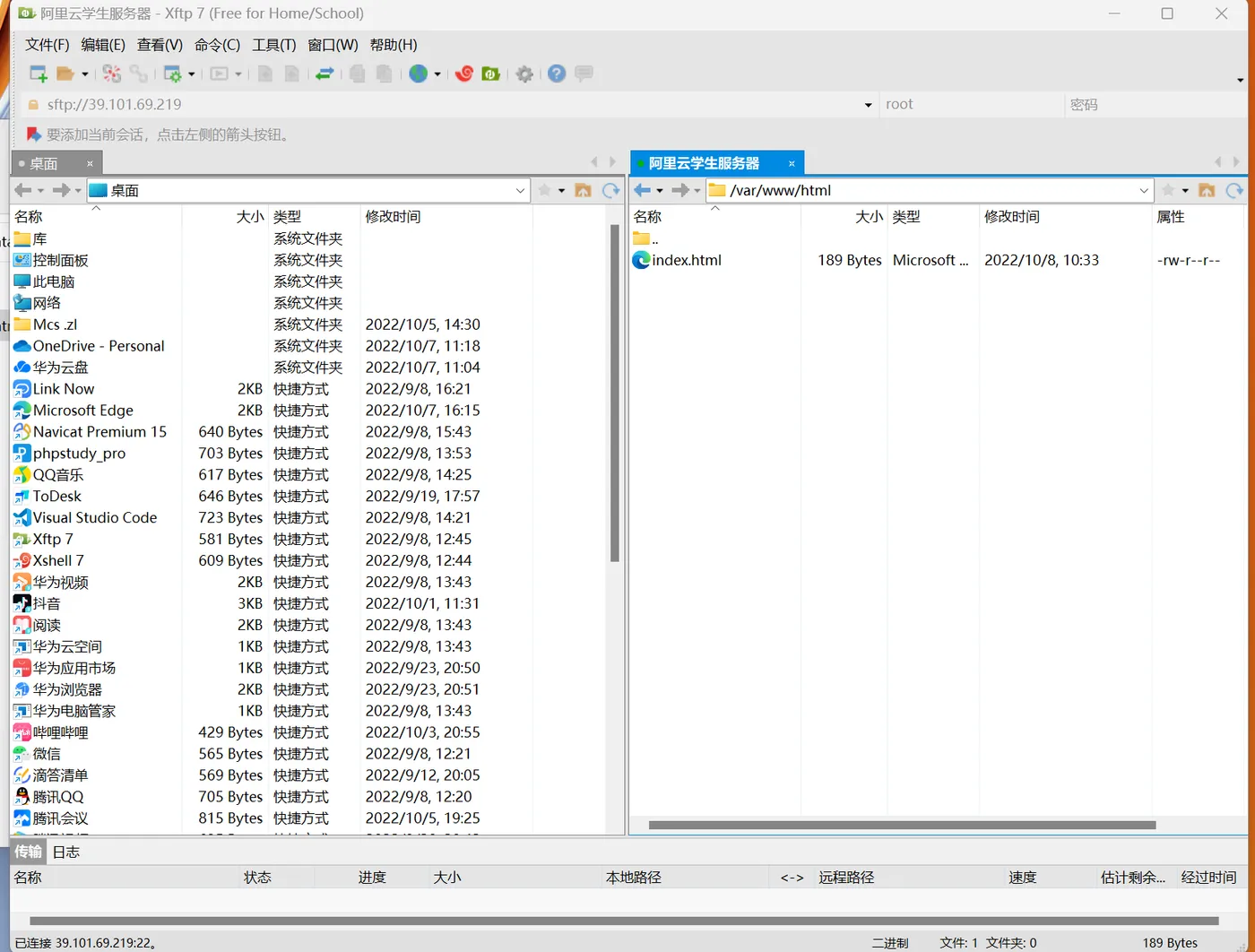The width and height of the screenshot is (1255, 952).
Task: Click the globe toolbar icon
Action: [x=418, y=74]
